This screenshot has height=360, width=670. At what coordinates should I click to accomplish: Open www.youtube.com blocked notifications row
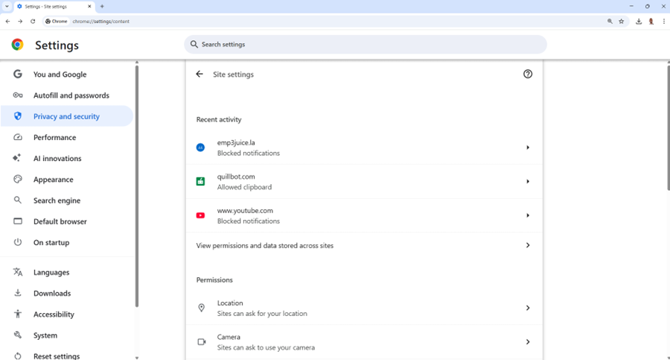[x=364, y=216]
